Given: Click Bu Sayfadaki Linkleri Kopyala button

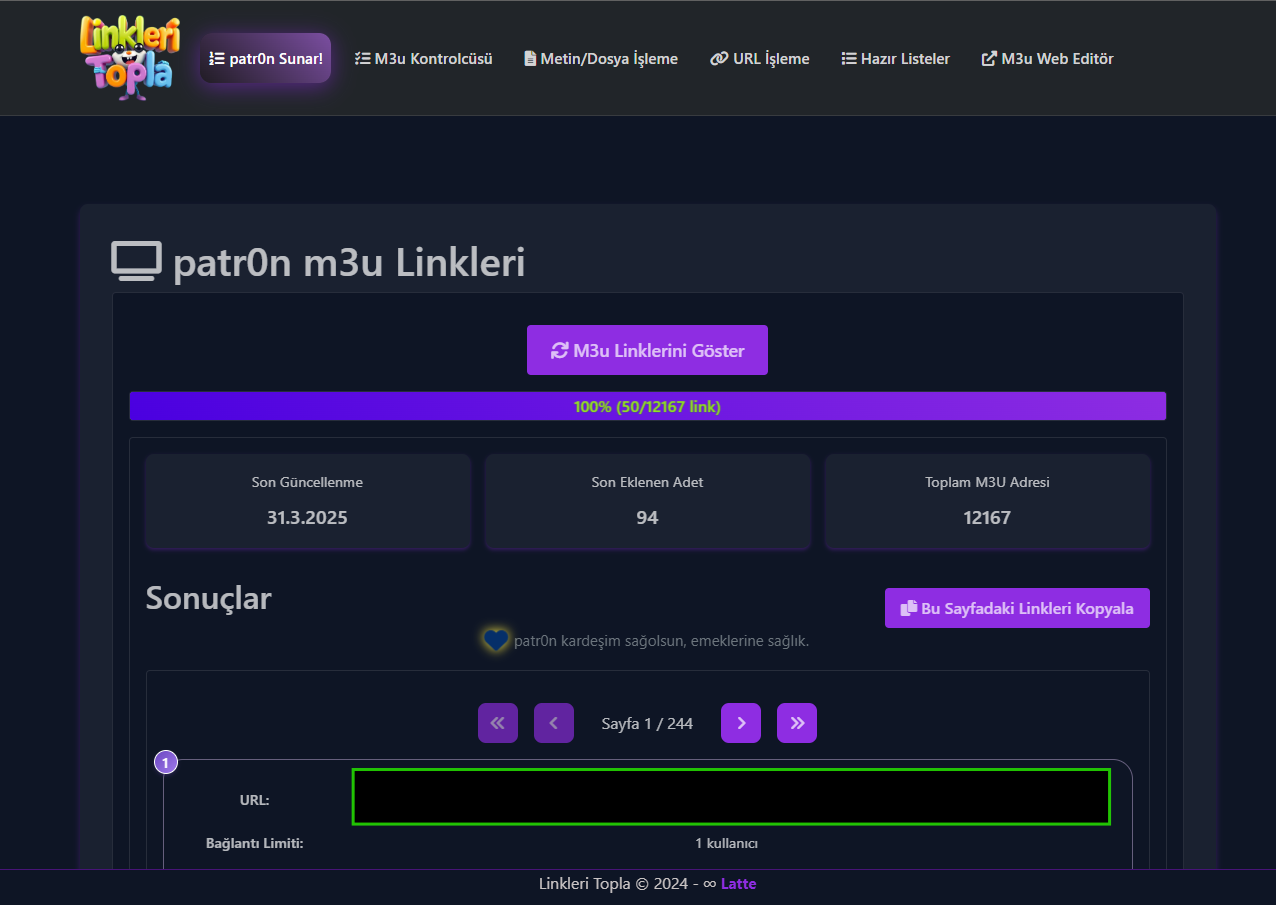Looking at the screenshot, I should tap(1017, 608).
